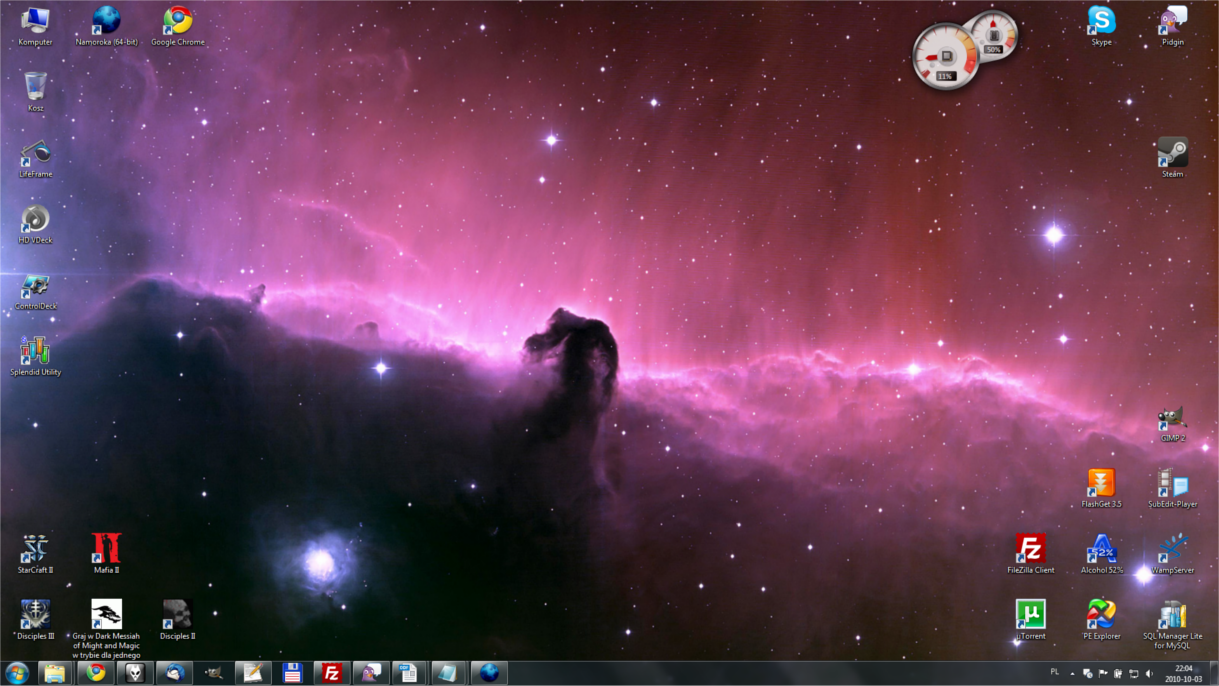This screenshot has width=1219, height=686.
Task: Select the StarCraft II desktop icon
Action: click(35, 549)
